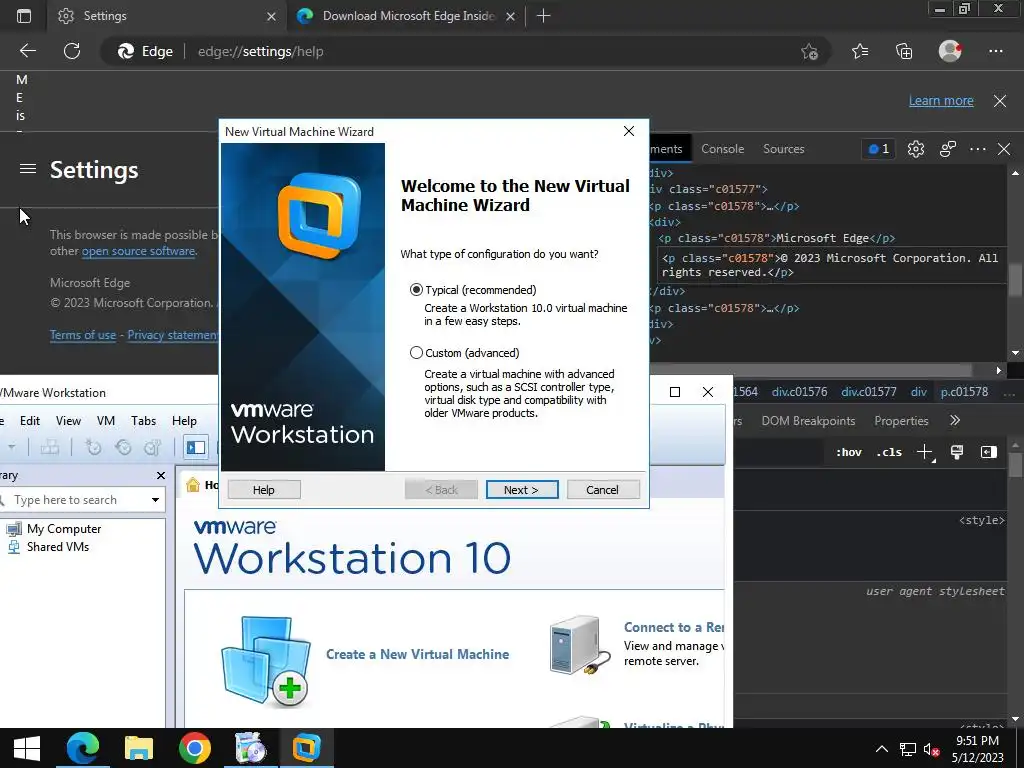Viewport: 1024px width, 768px height.
Task: Click the Learn more link in Edge
Action: tap(941, 101)
